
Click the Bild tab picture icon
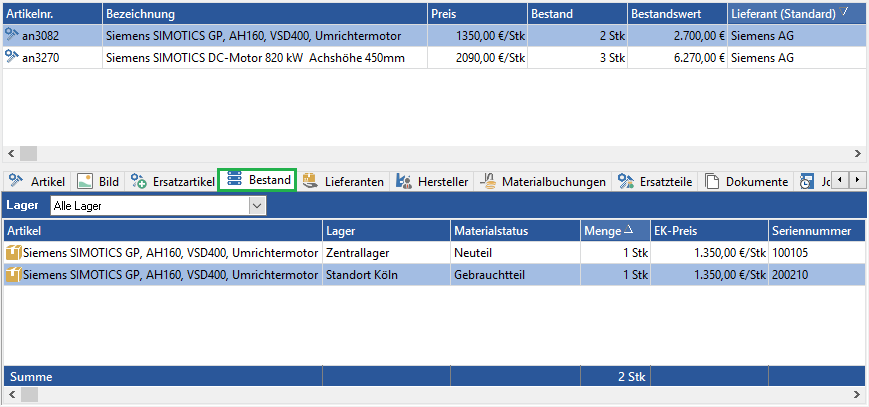point(85,181)
